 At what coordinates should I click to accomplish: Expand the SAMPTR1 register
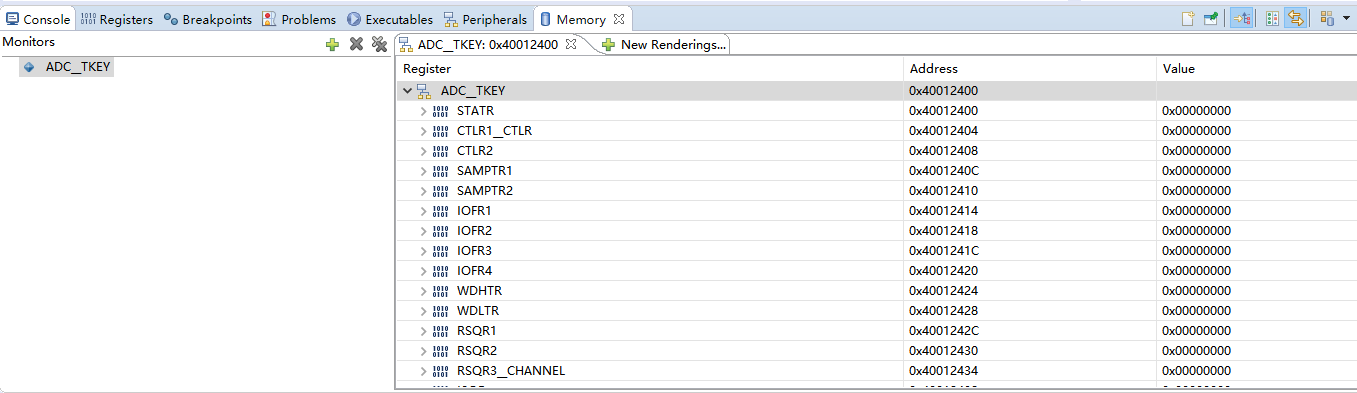click(424, 171)
